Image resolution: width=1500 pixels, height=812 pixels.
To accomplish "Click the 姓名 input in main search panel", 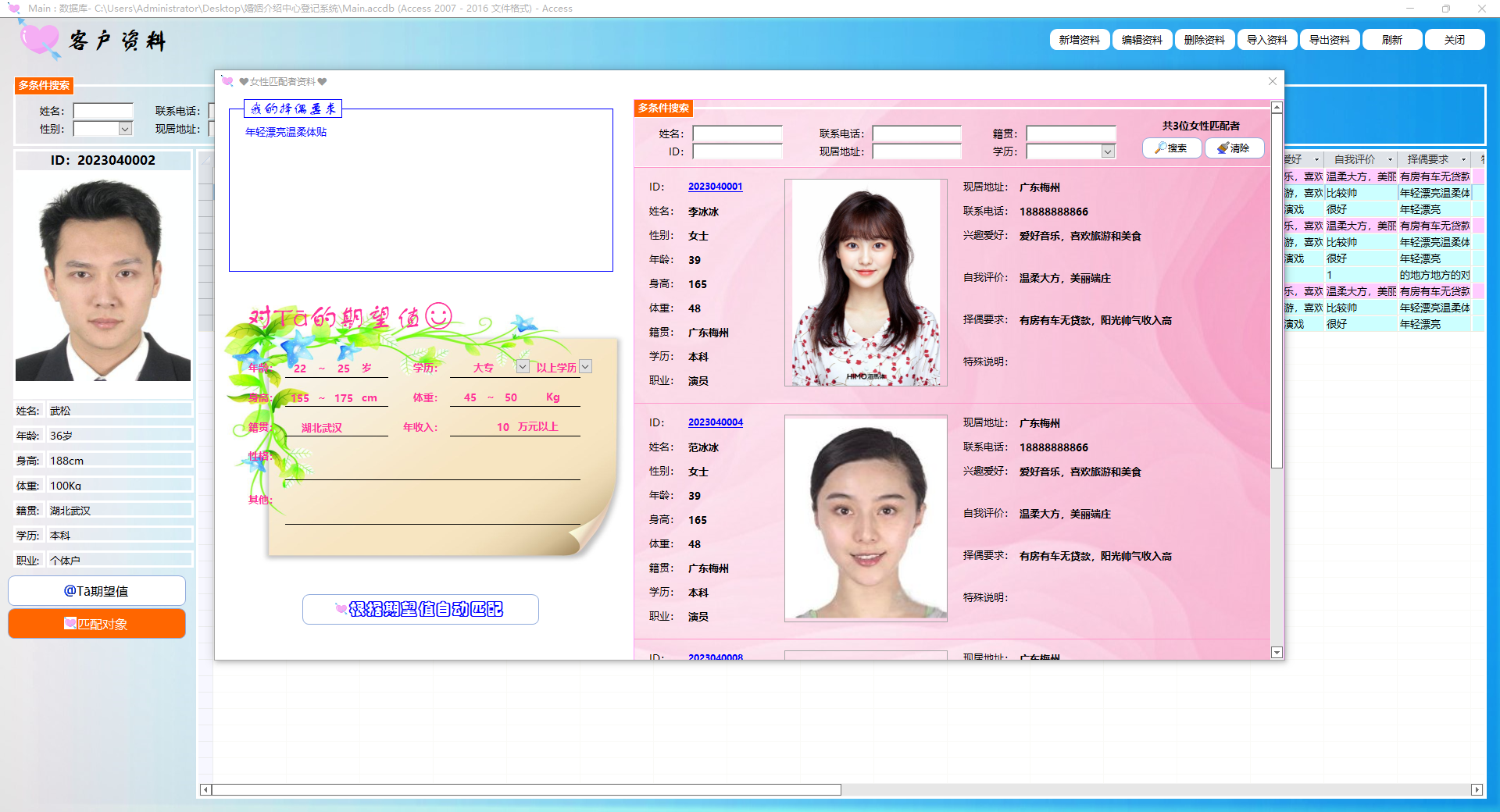I will pyautogui.click(x=103, y=111).
